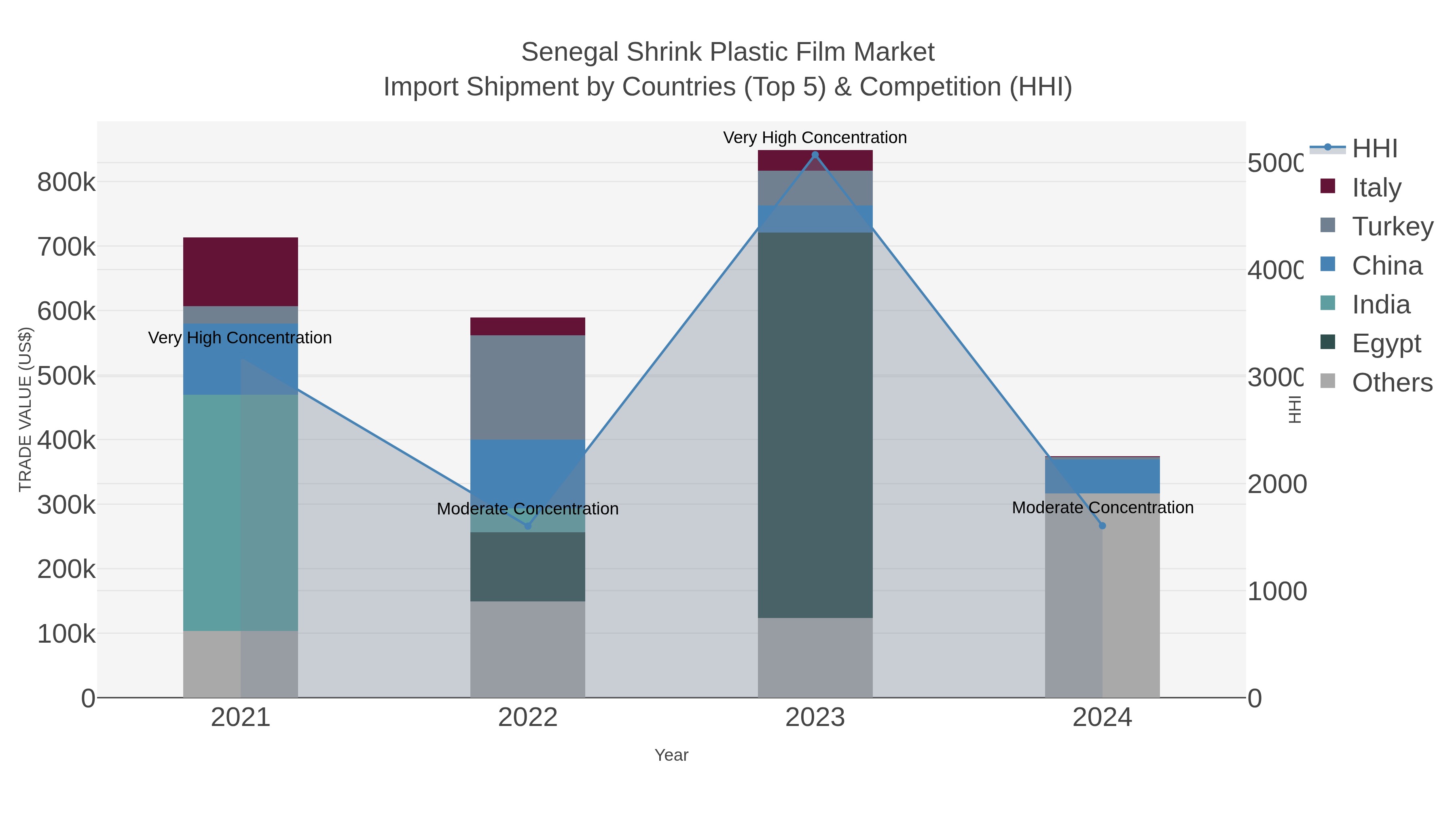This screenshot has height=819, width=1456.
Task: Click the 100k y-axis tick label
Action: pos(66,634)
